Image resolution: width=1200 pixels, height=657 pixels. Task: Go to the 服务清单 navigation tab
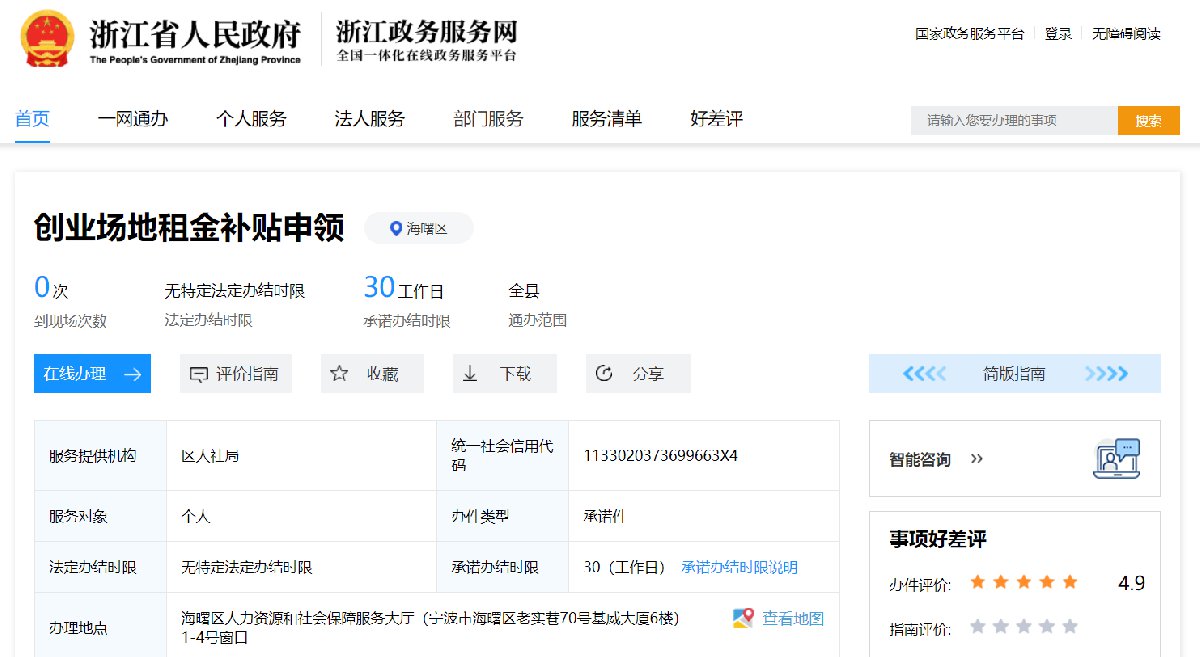[606, 119]
